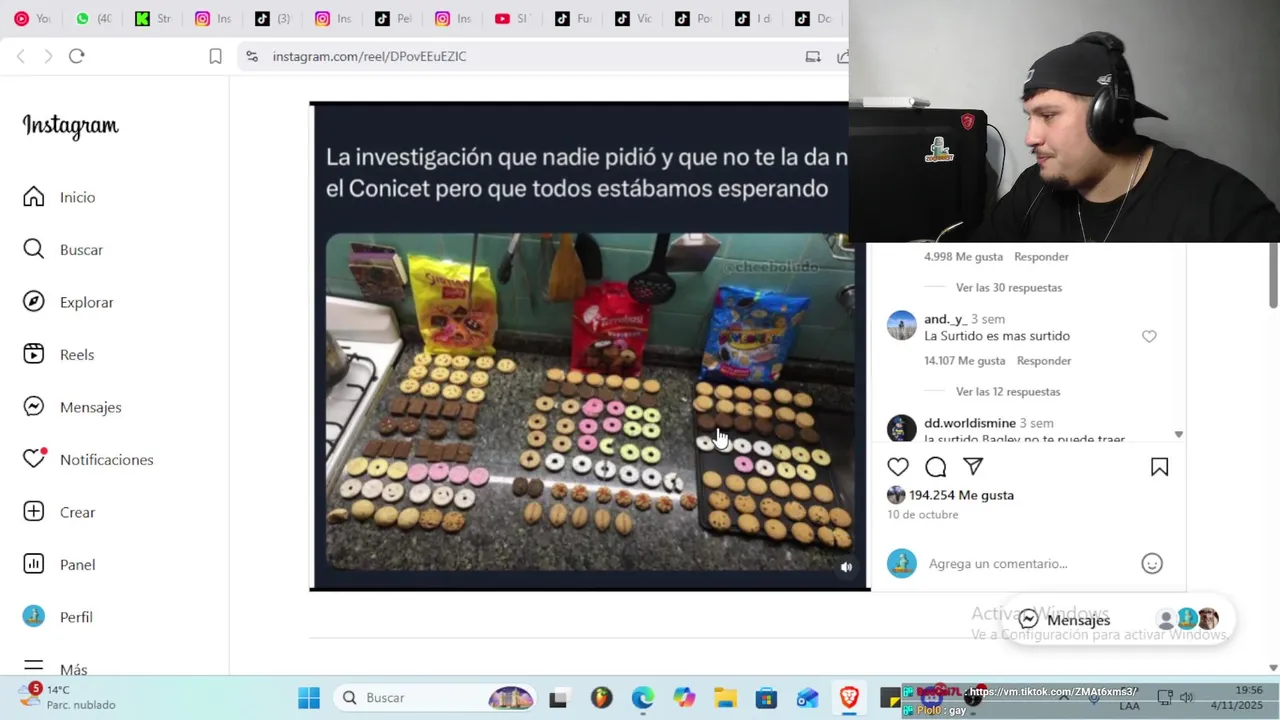Screen dimensions: 1280x720
Task: Open FL Studio fruit icon on the taskbar
Action: [601, 698]
